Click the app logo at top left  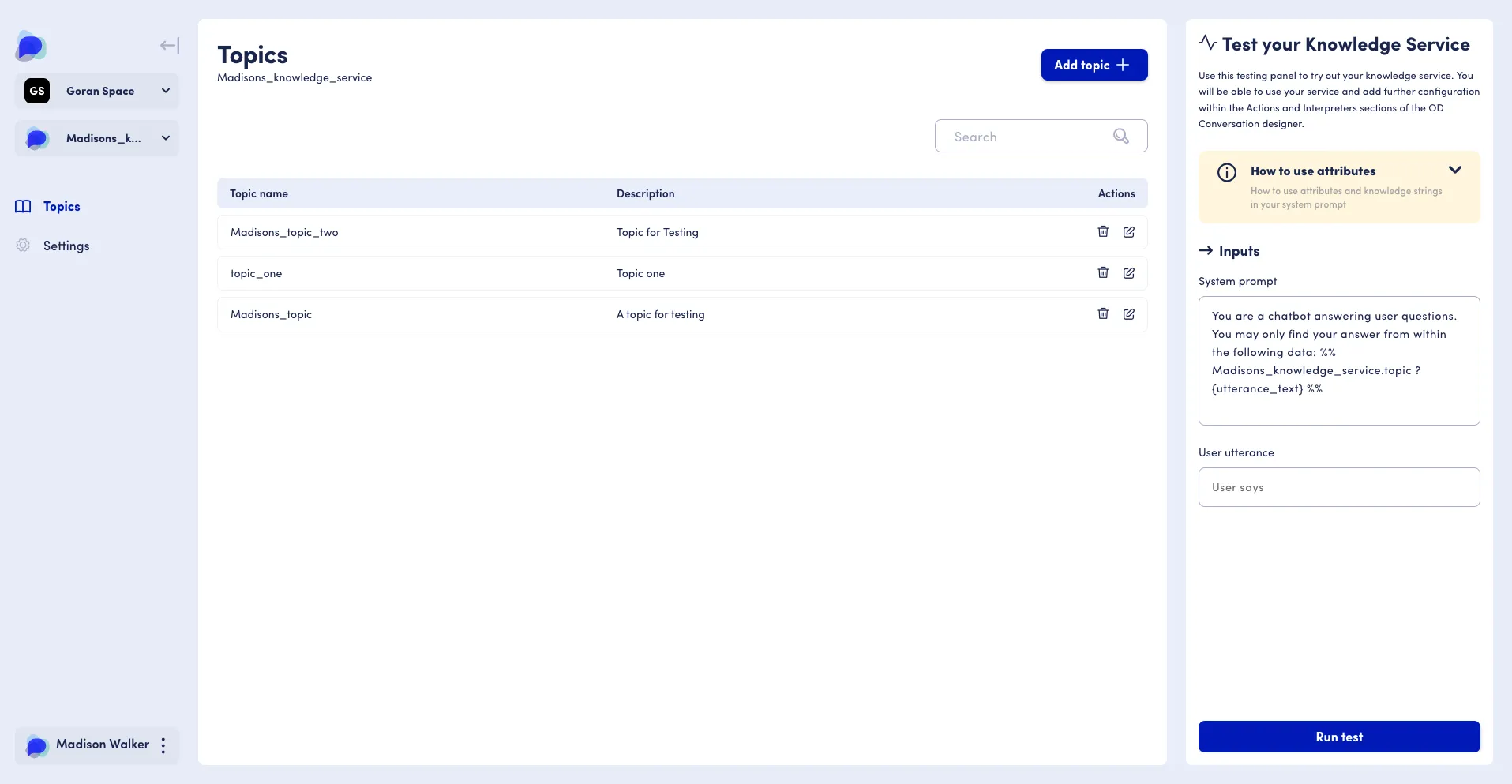click(31, 46)
